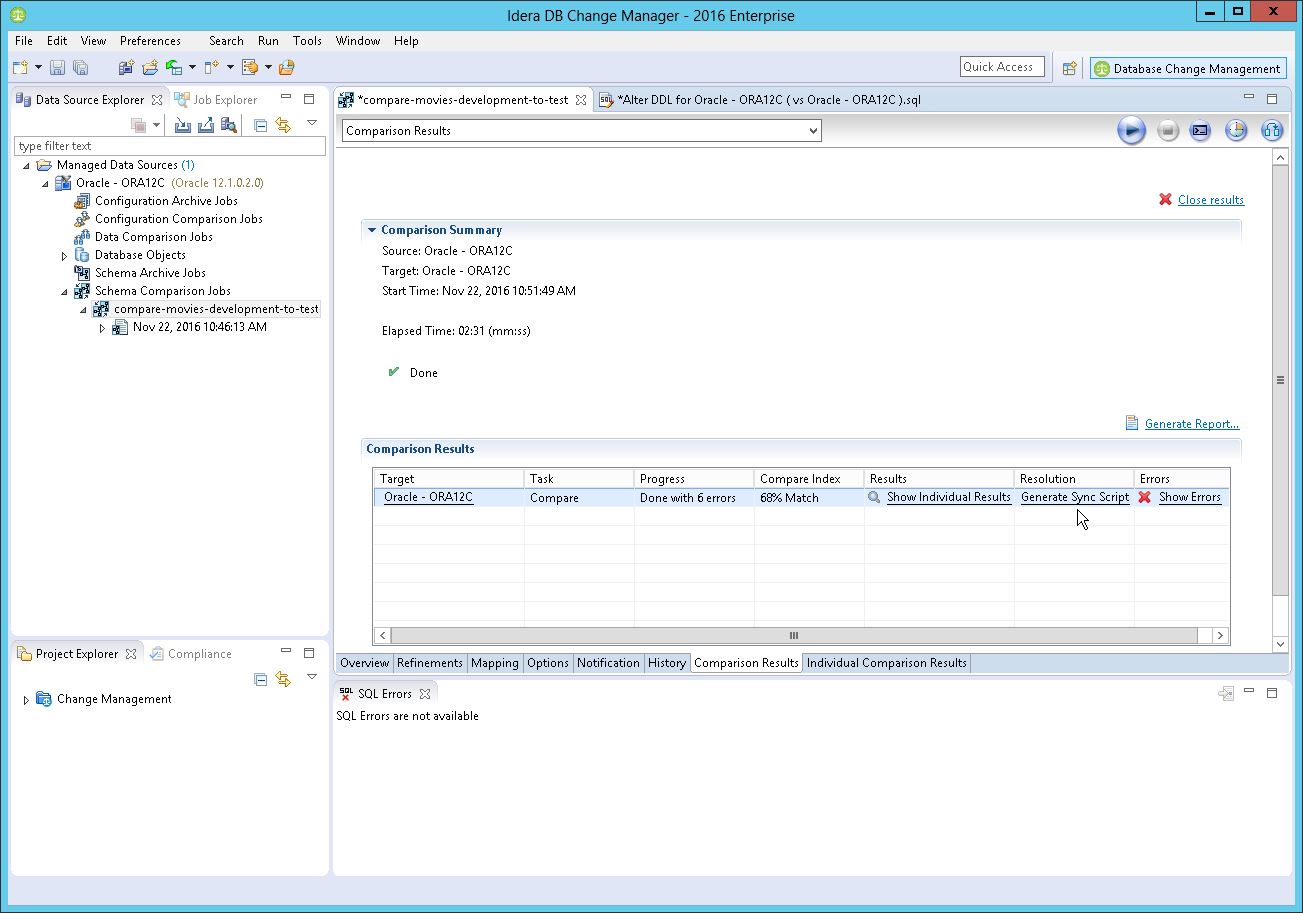Click the new column with star toolbar icon
The width and height of the screenshot is (1303, 913).
coord(212,68)
